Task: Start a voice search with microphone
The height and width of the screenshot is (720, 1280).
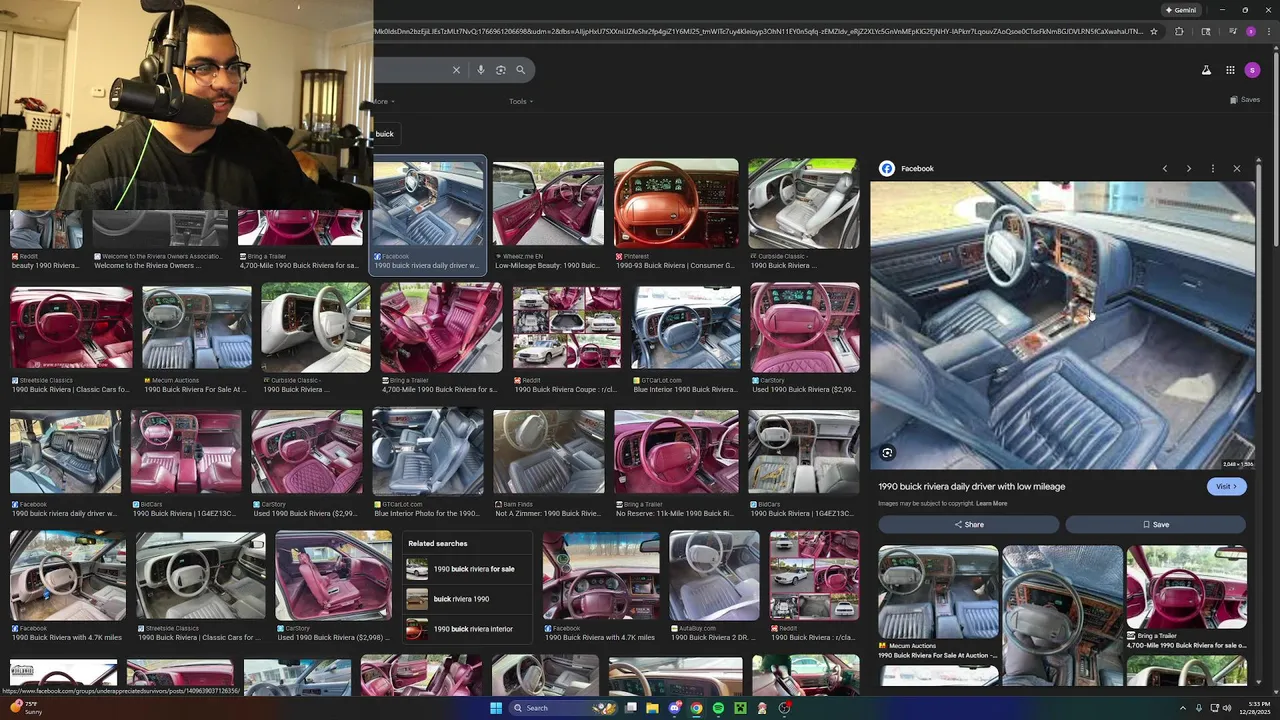Action: [x=481, y=70]
